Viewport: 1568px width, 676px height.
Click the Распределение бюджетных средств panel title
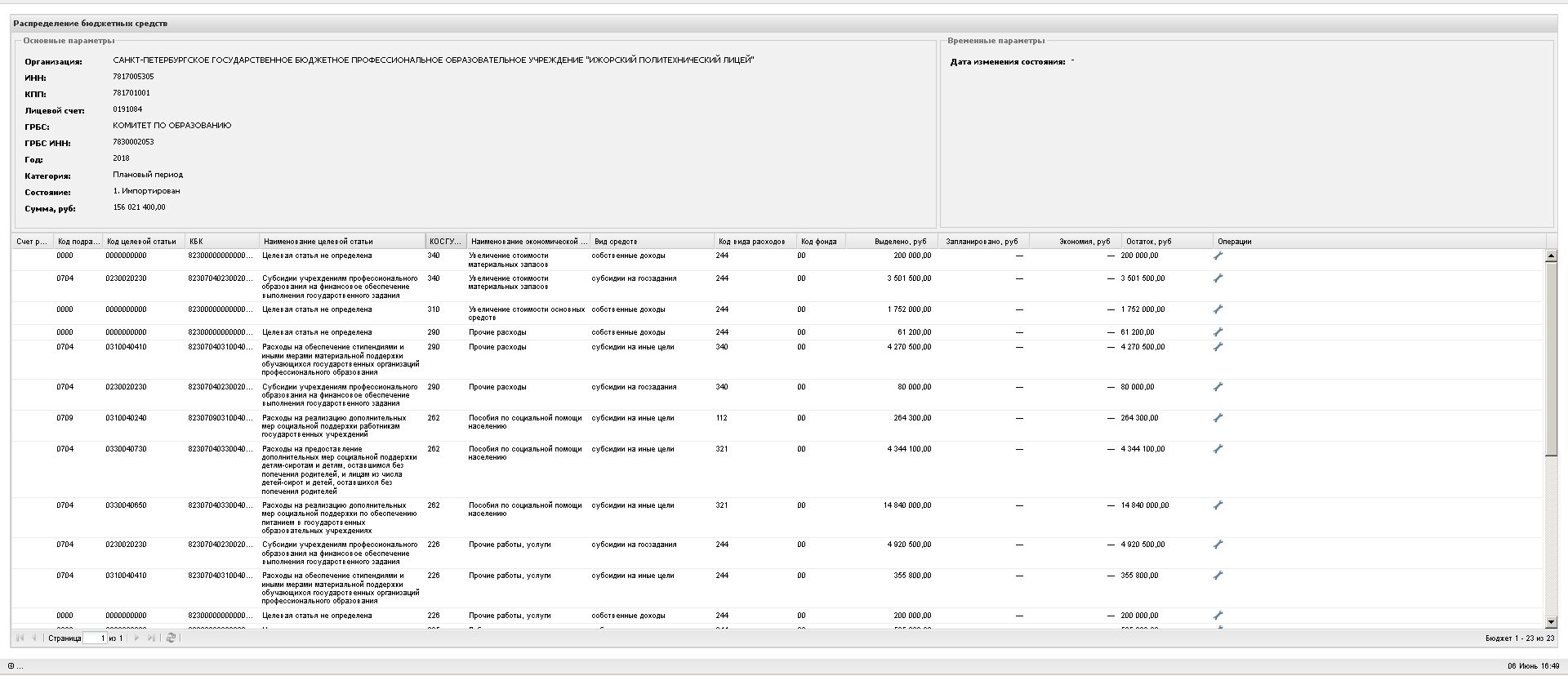(90, 24)
